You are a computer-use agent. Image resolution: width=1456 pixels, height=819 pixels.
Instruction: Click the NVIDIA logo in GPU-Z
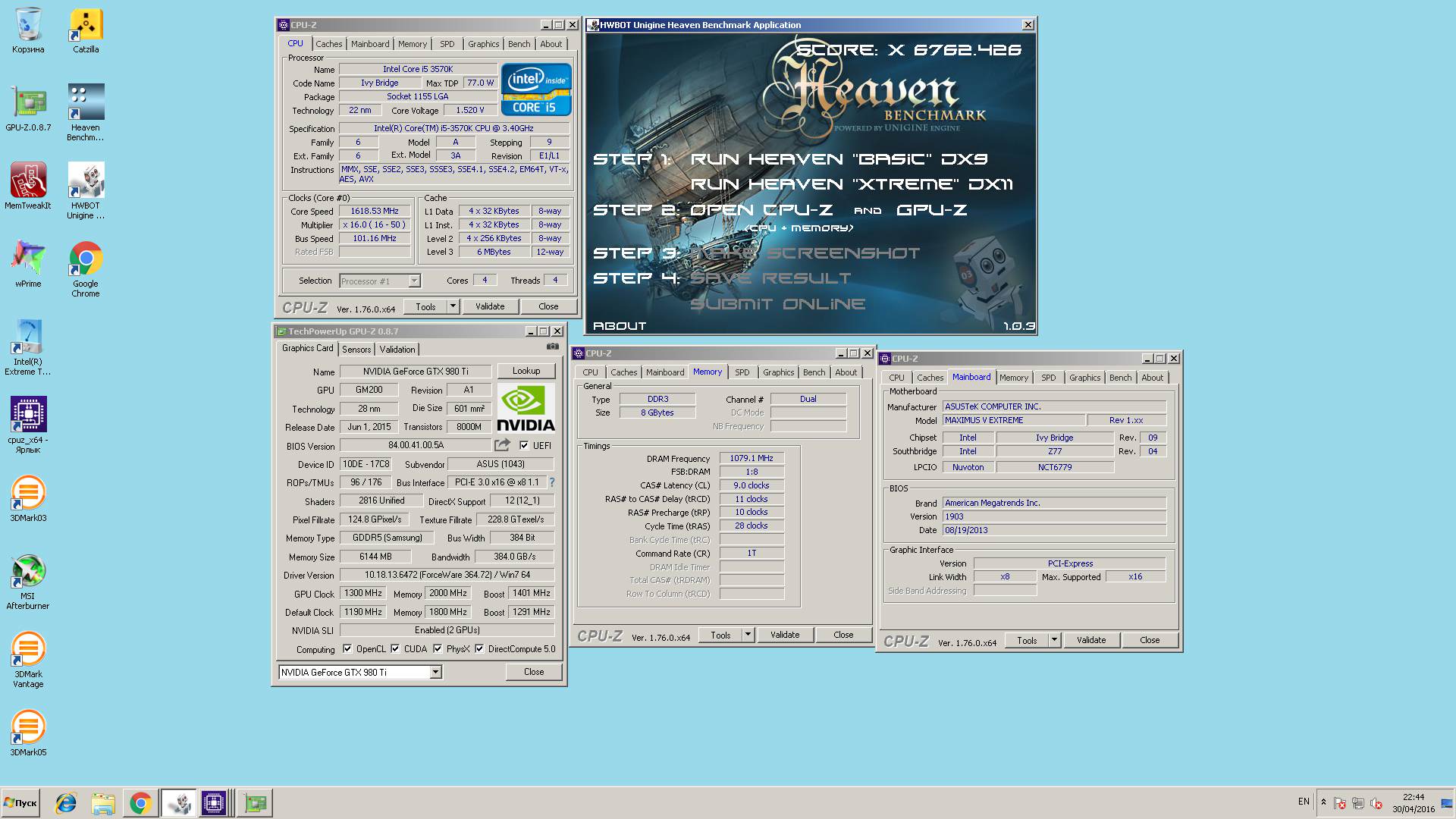[526, 408]
